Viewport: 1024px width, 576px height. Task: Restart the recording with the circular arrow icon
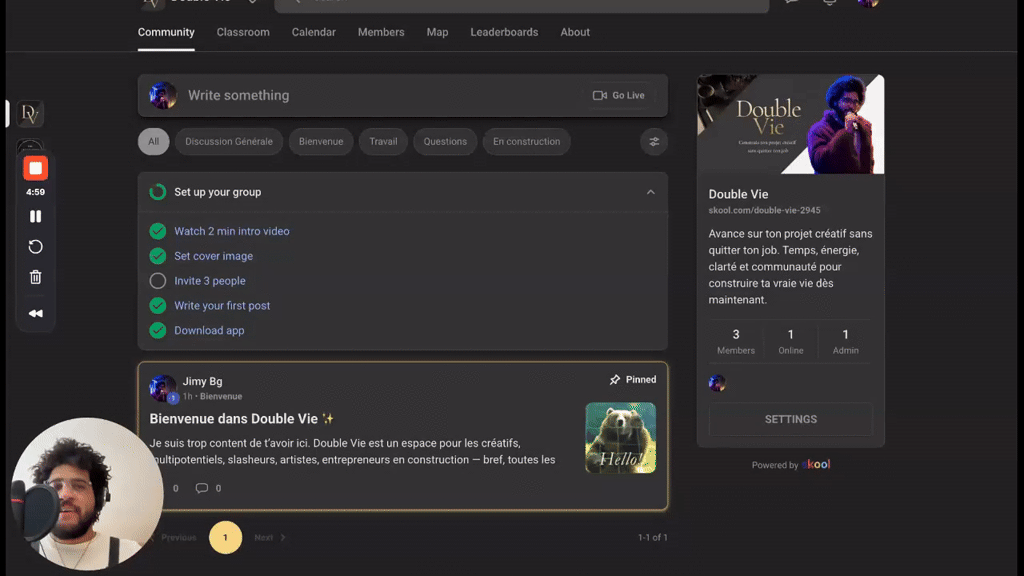coord(35,247)
